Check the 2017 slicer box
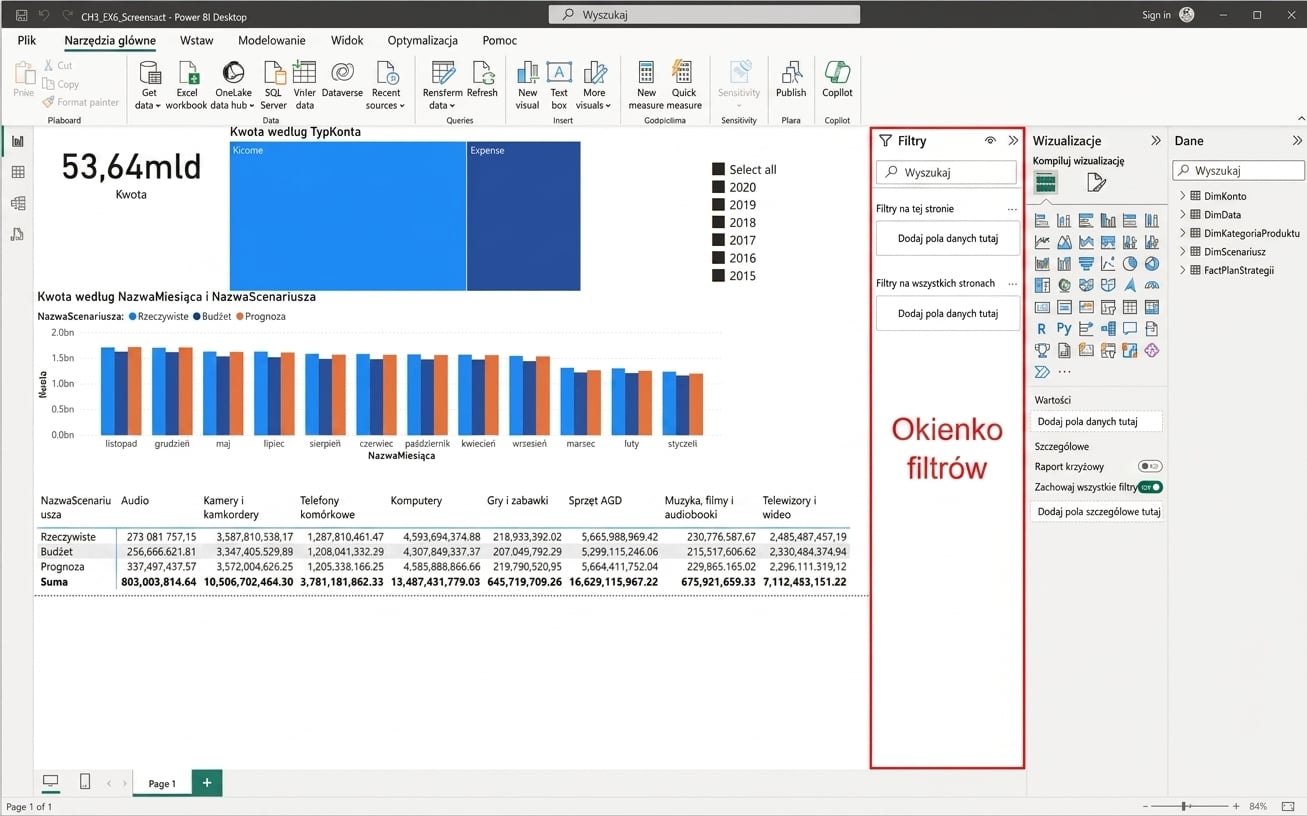 (x=718, y=240)
